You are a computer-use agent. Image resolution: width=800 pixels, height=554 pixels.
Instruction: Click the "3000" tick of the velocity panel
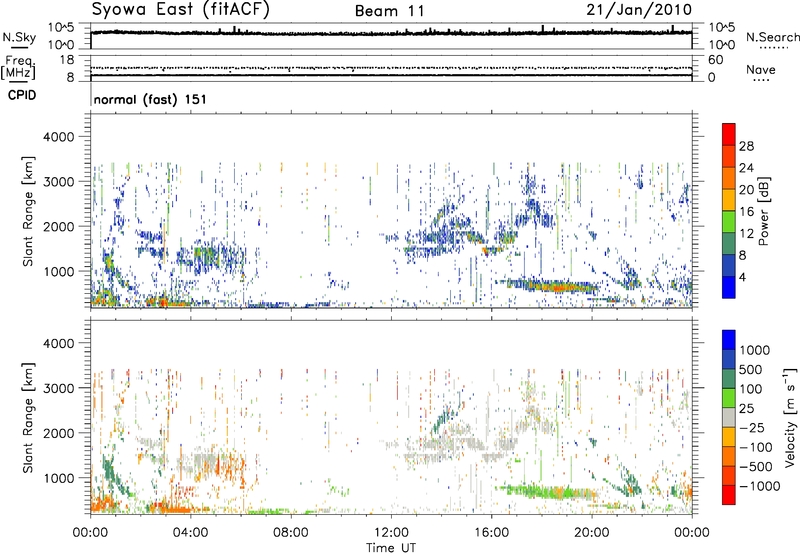(58, 388)
